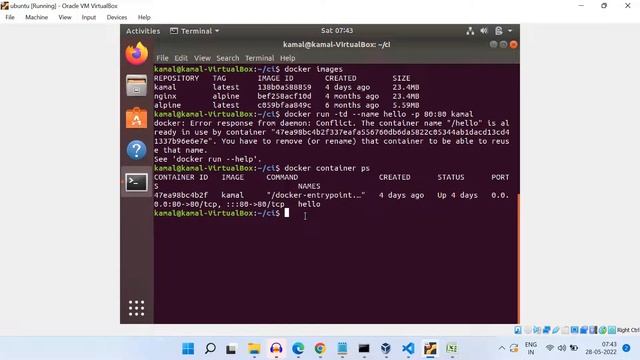Image resolution: width=640 pixels, height=360 pixels.
Task: Open Visual Studio Code on the taskbar
Action: [x=408, y=349]
